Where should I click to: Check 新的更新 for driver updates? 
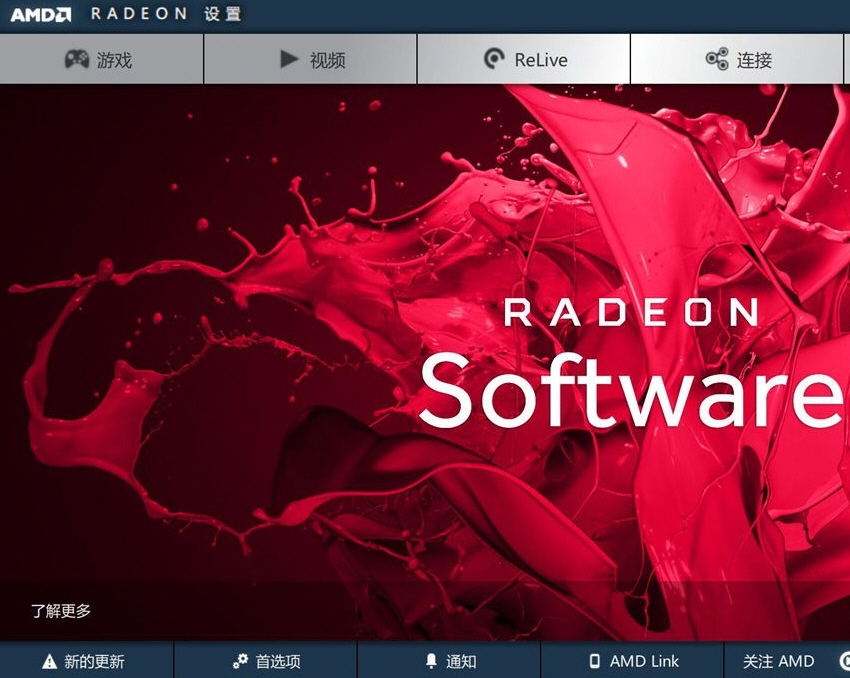87,661
